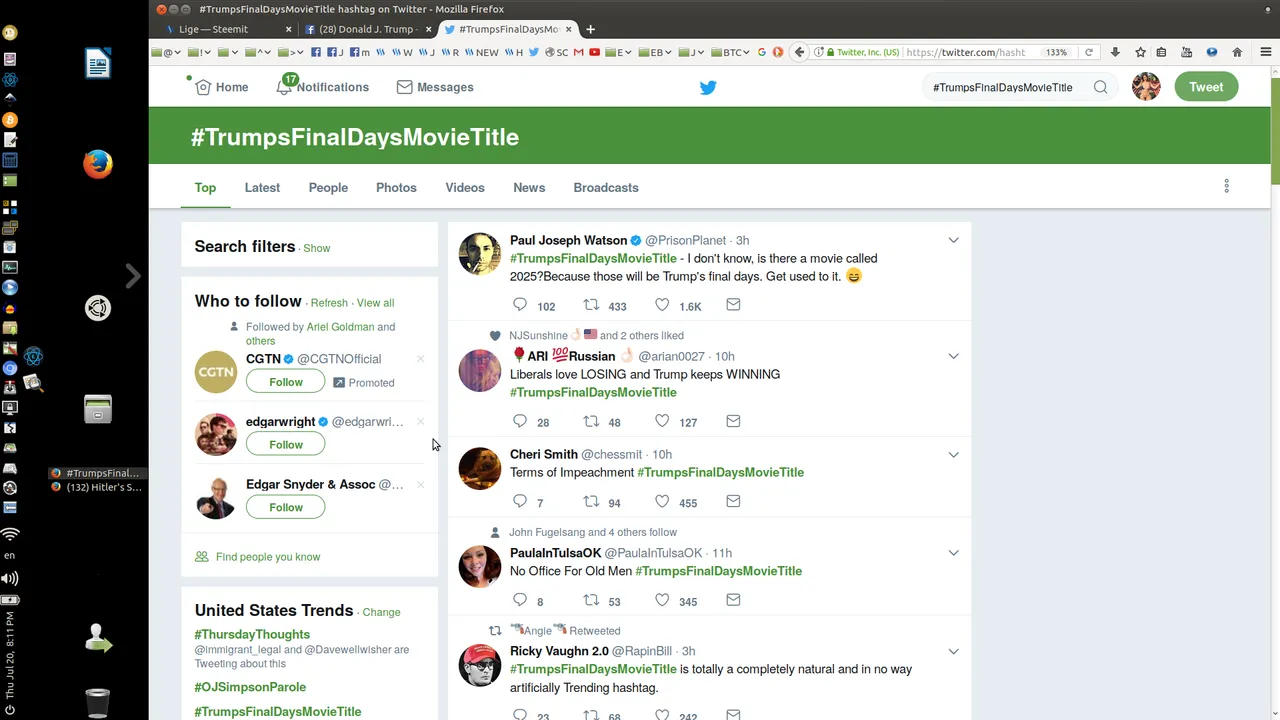Switch to the News tab

pyautogui.click(x=529, y=187)
